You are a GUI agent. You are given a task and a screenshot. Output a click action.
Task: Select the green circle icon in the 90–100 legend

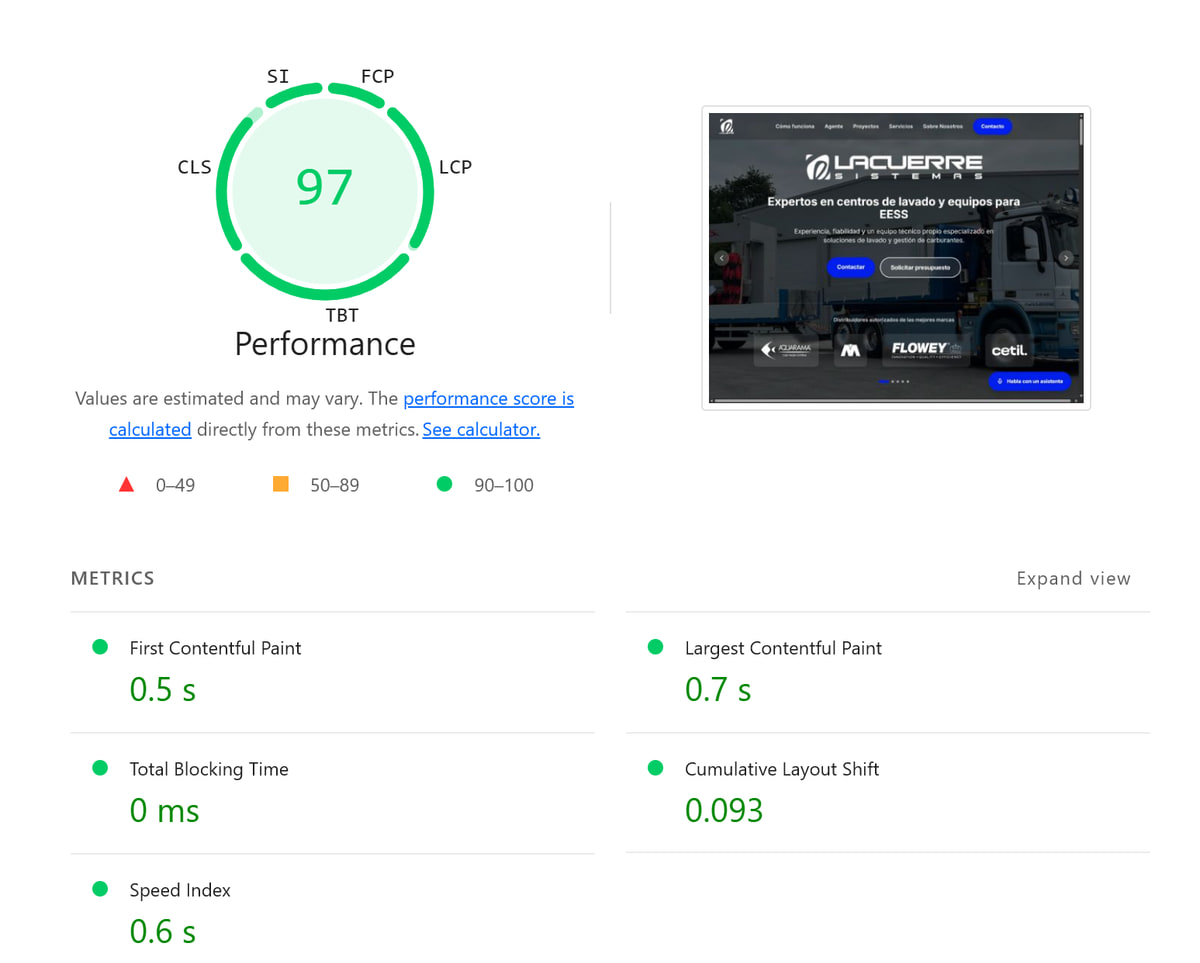(444, 483)
